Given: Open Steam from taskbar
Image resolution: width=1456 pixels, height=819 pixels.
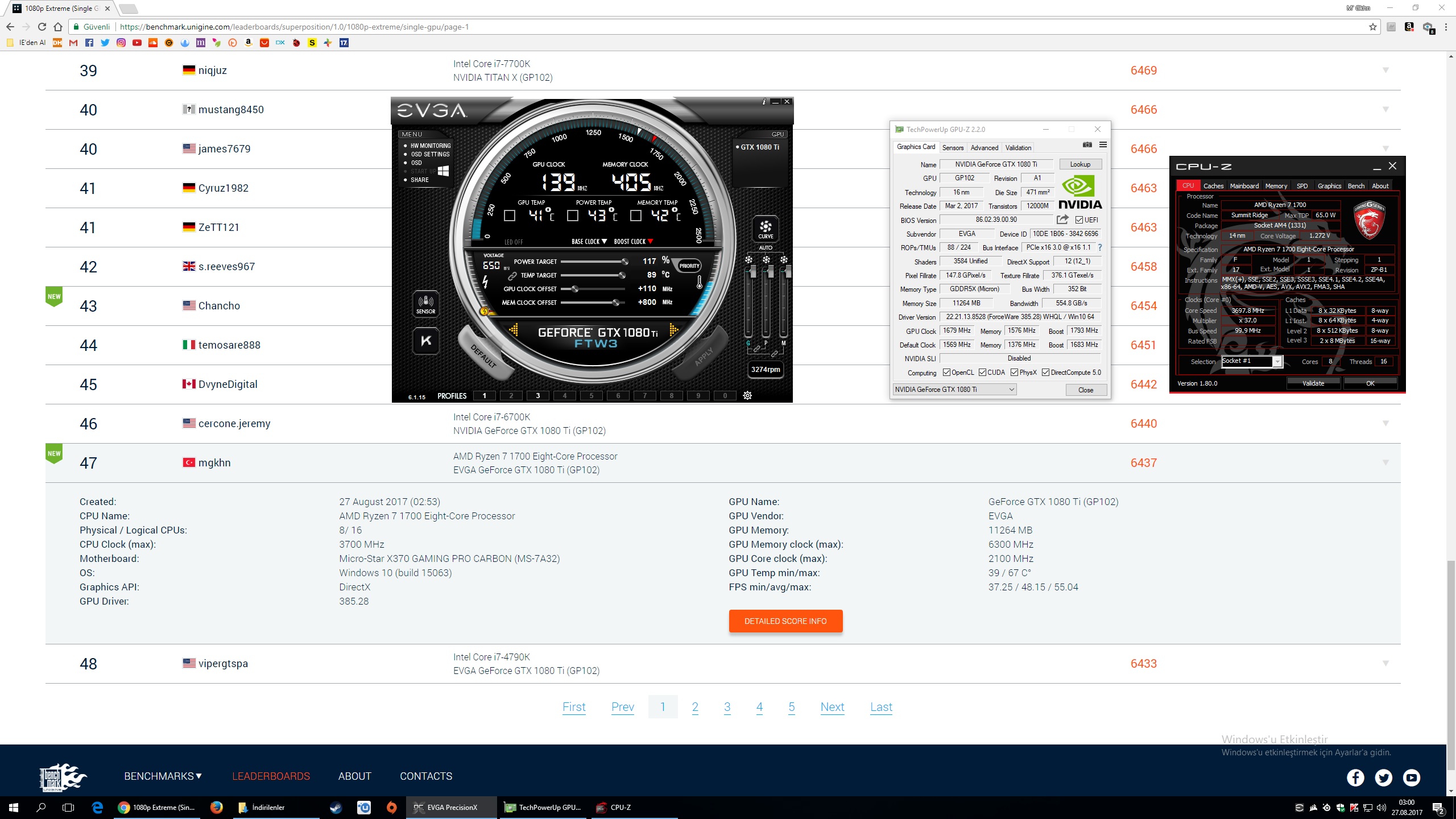Looking at the screenshot, I should pyautogui.click(x=336, y=807).
